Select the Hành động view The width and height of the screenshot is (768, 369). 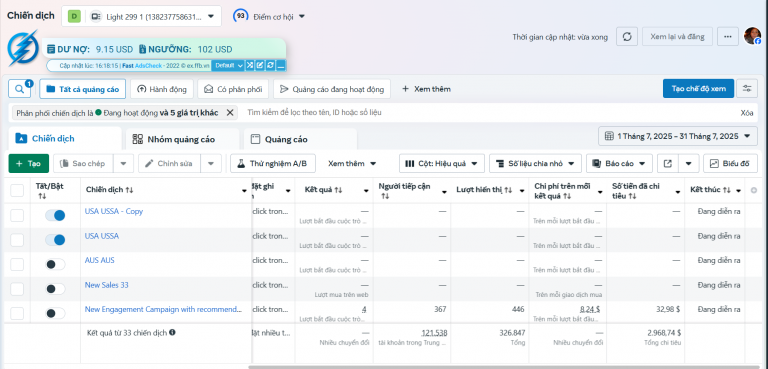(x=162, y=89)
